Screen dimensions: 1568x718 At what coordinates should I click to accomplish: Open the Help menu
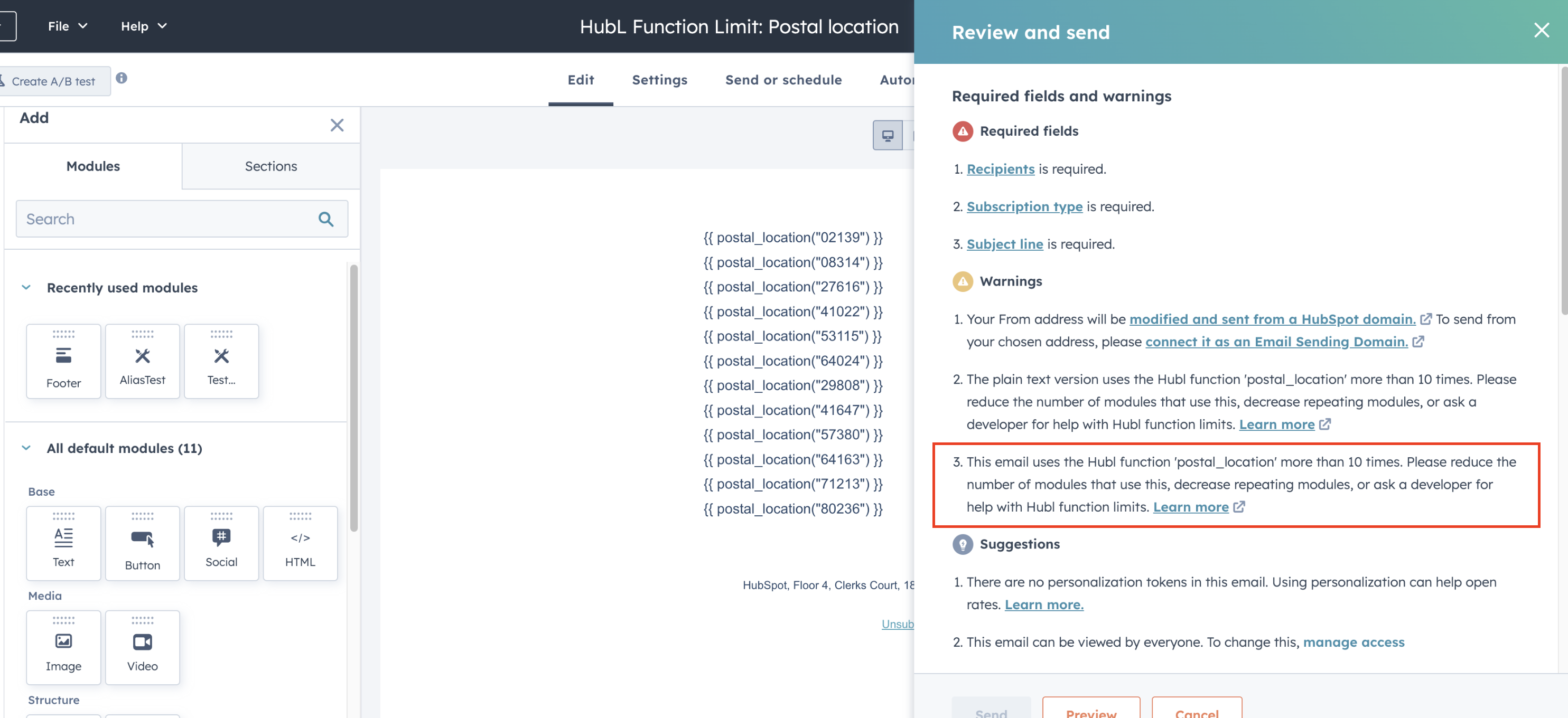click(144, 26)
